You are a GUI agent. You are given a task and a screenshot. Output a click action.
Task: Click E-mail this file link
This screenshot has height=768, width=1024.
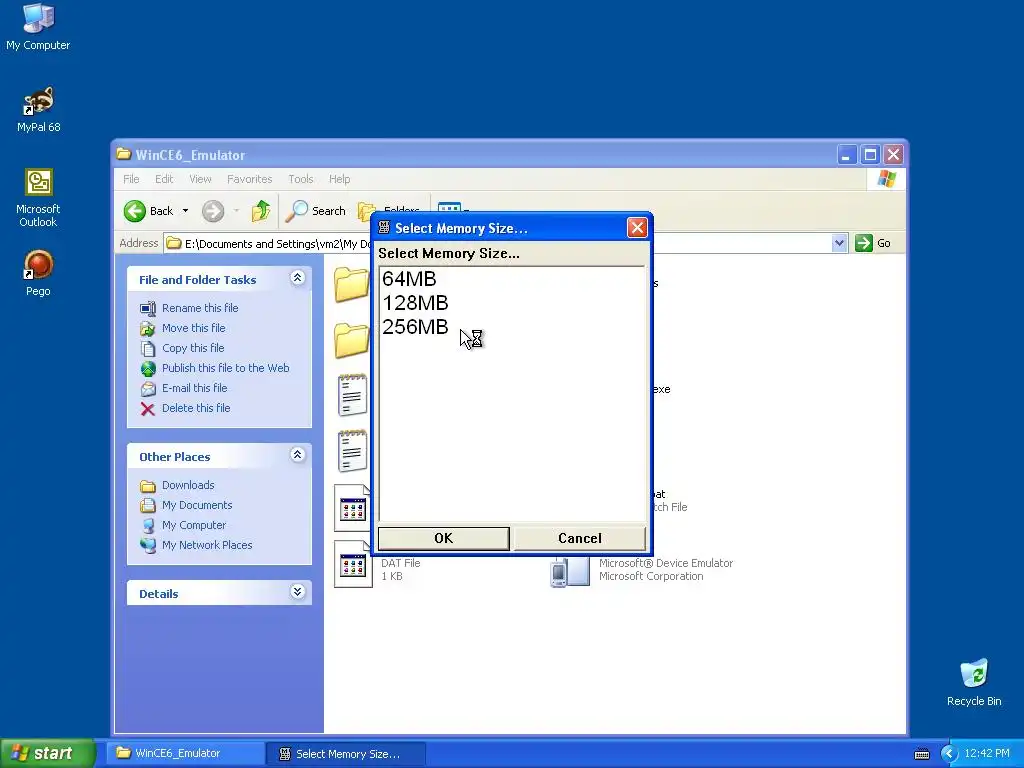[x=195, y=388]
